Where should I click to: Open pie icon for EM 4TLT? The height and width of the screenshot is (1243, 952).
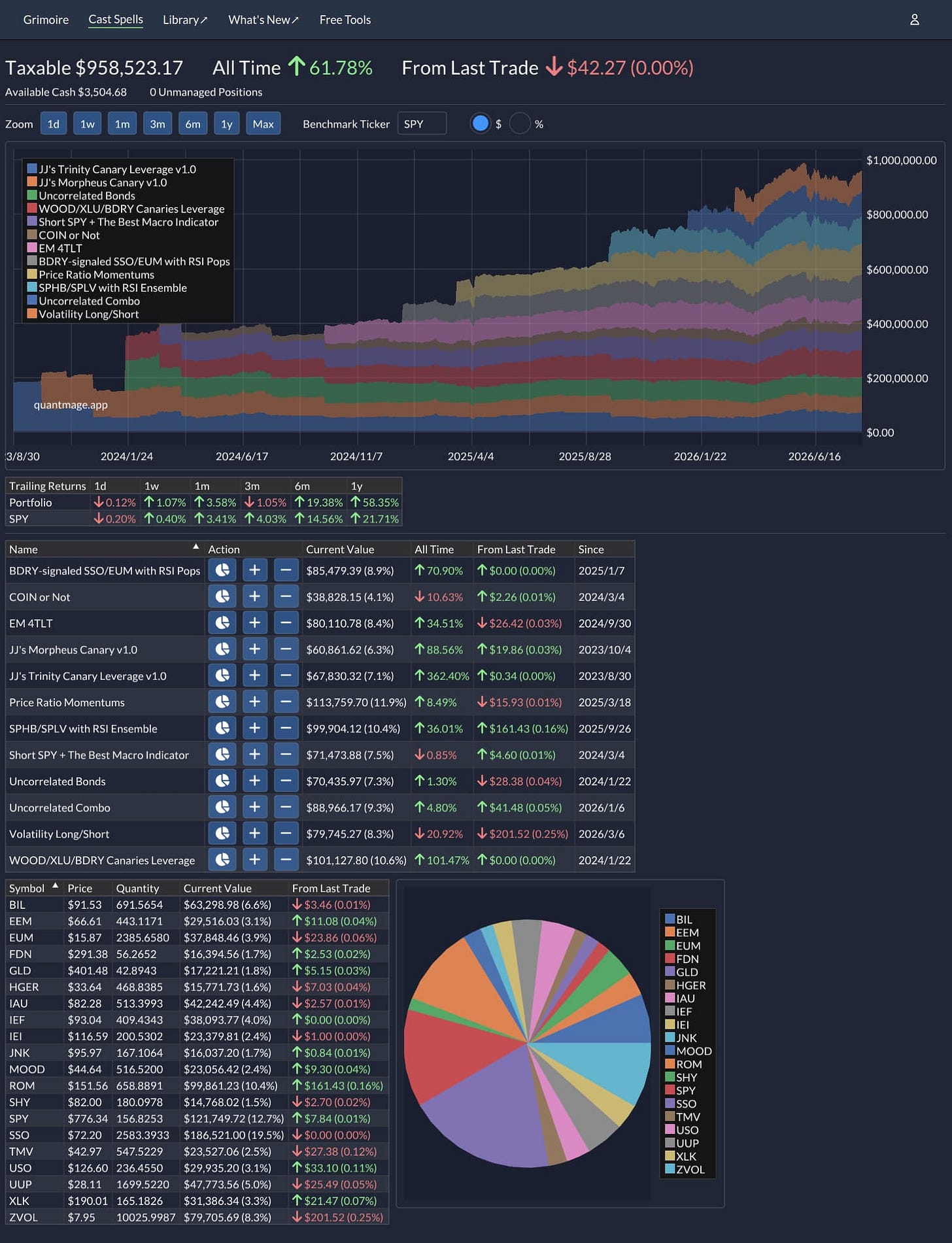coord(222,622)
